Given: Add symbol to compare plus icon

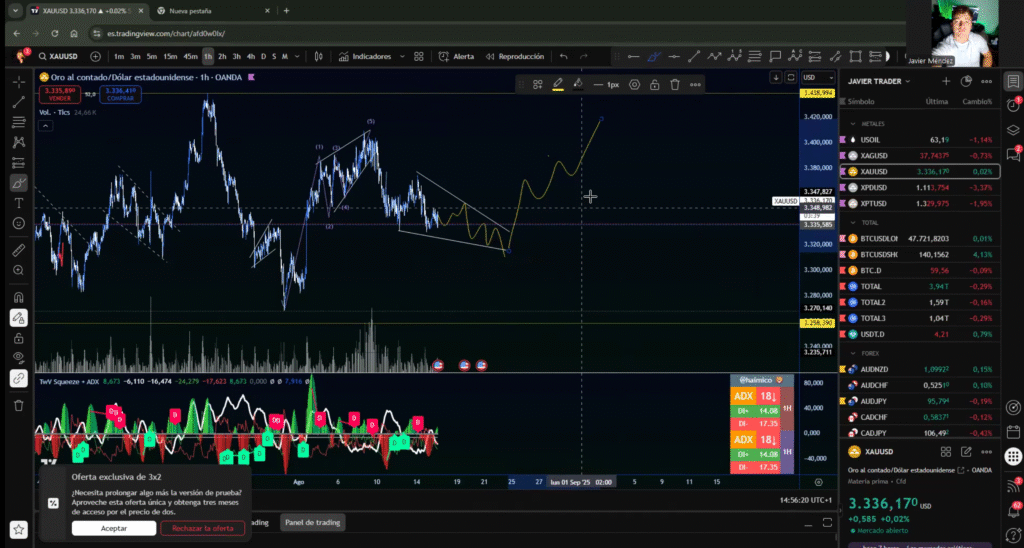Looking at the screenshot, I should click(x=95, y=57).
